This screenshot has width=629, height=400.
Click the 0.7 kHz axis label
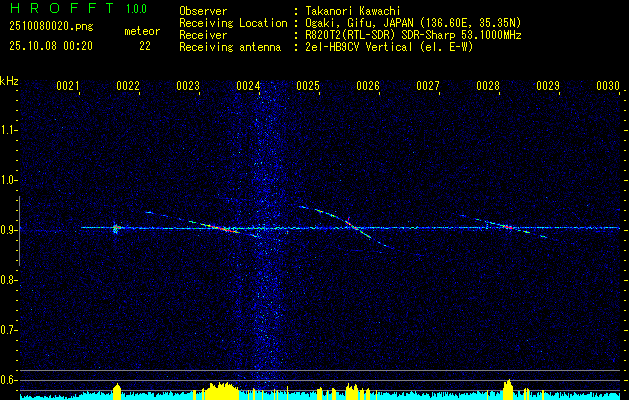click(8, 330)
